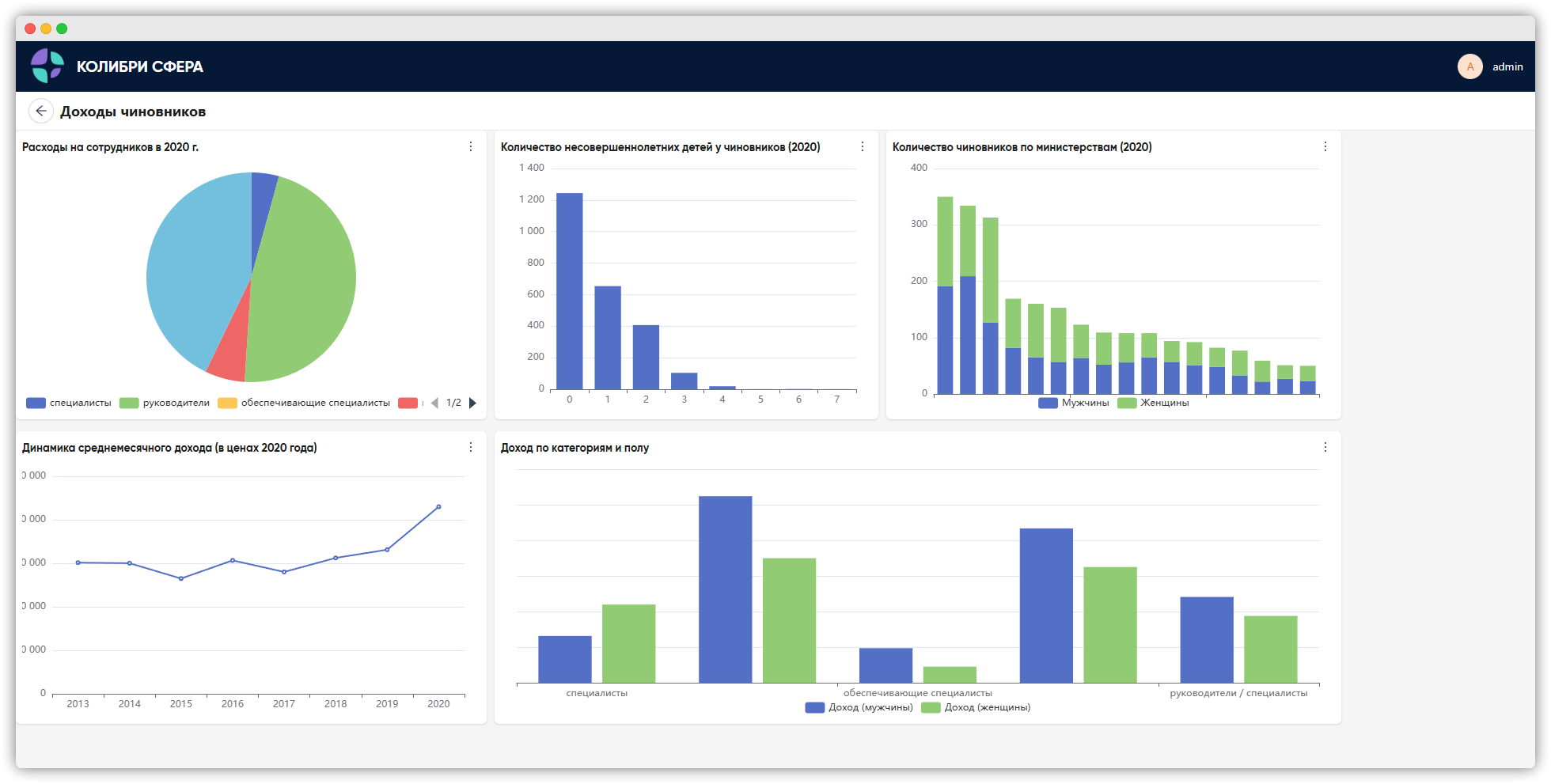The width and height of the screenshot is (1551, 784).
Task: Click the red legend swatch in the pie legend
Action: point(408,403)
